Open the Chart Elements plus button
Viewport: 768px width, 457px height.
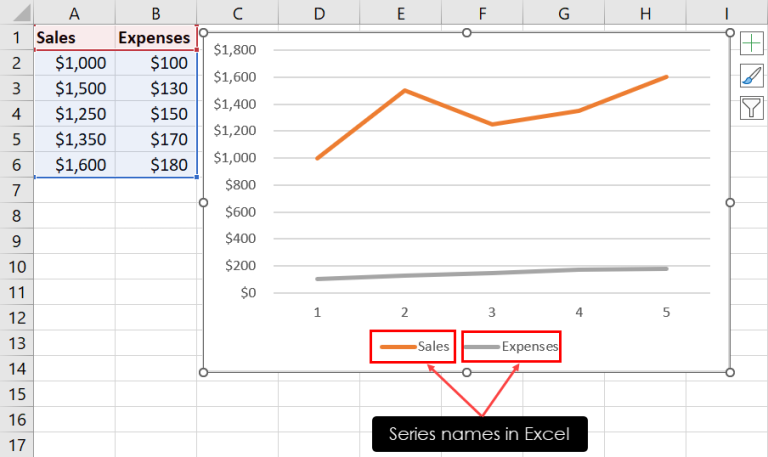[751, 44]
